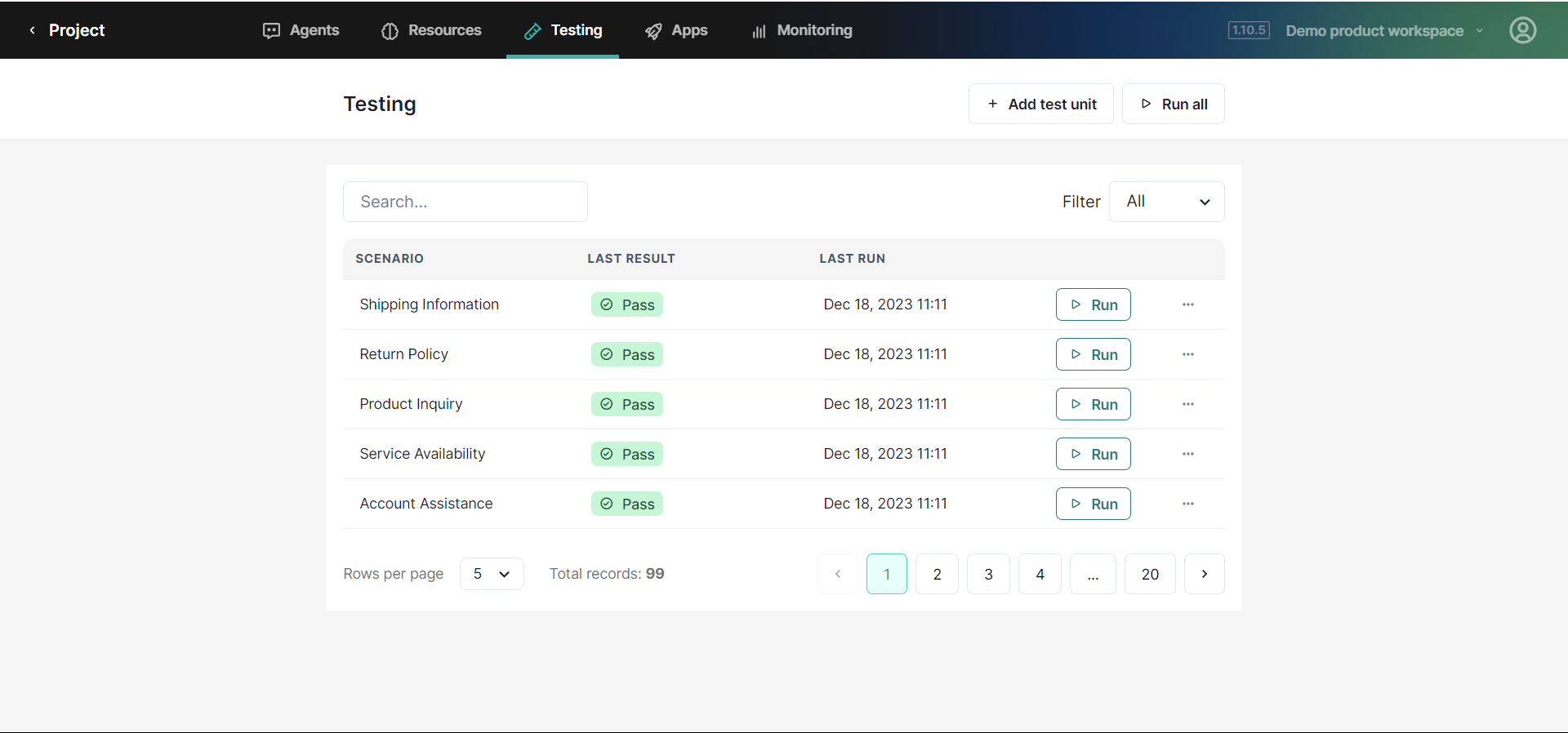The image size is (1568, 733).
Task: Run the Shipping Information scenario
Action: click(x=1093, y=304)
